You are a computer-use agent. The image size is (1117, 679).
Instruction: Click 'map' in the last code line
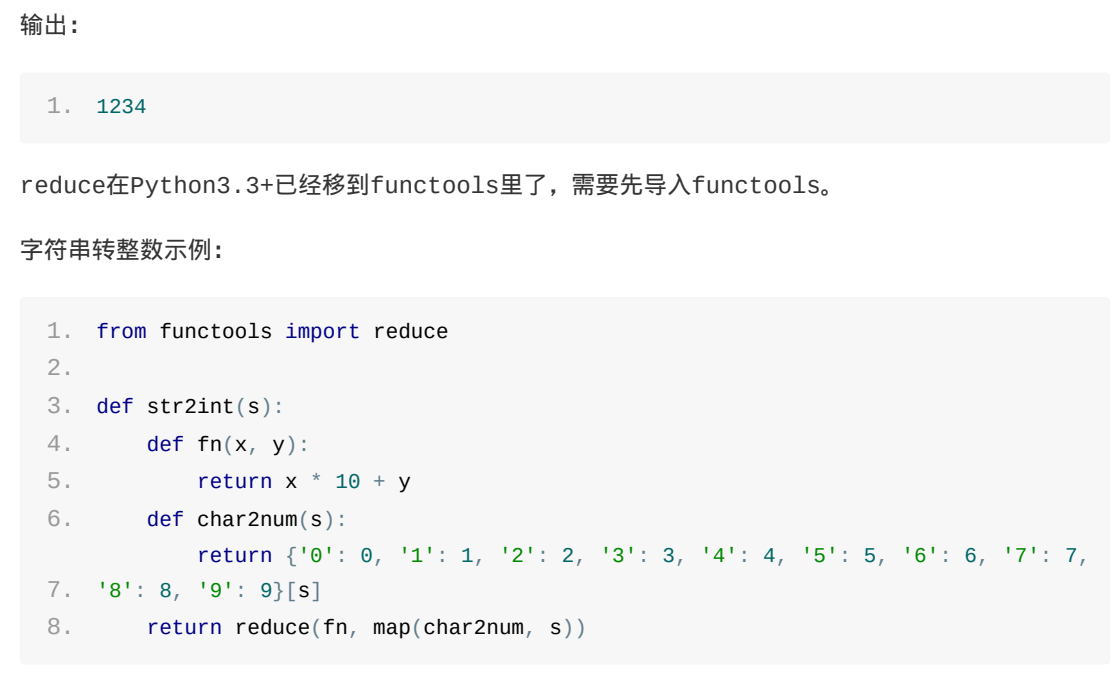[x=391, y=628]
